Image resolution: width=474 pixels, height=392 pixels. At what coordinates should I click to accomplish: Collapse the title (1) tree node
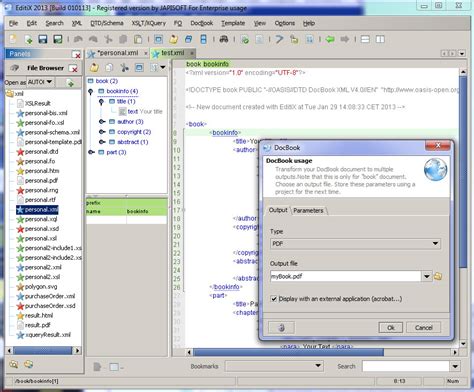pos(101,102)
